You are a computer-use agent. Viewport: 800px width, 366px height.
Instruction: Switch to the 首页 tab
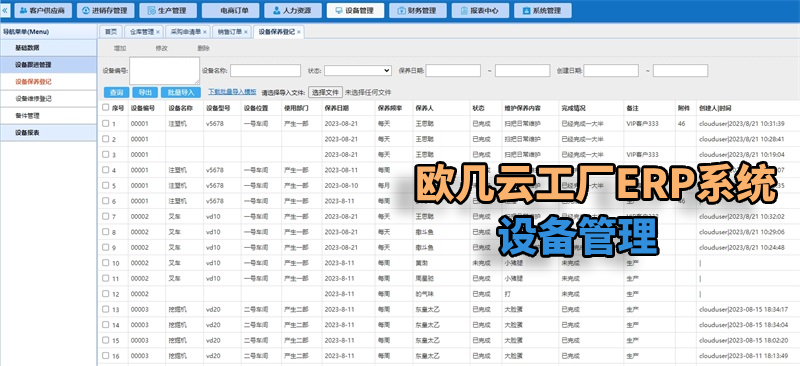(111, 32)
